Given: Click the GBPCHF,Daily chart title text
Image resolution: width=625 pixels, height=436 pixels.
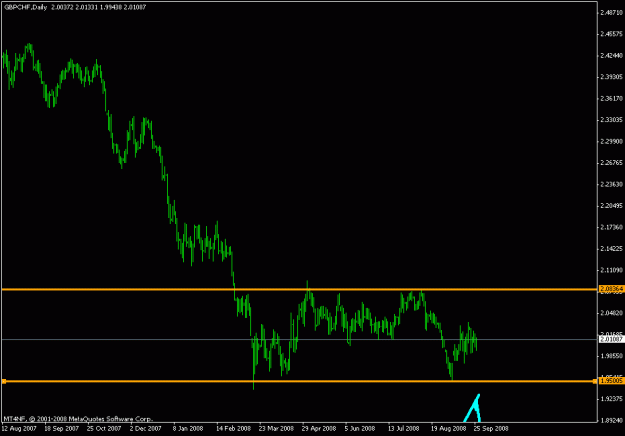Looking at the screenshot, I should (26, 7).
